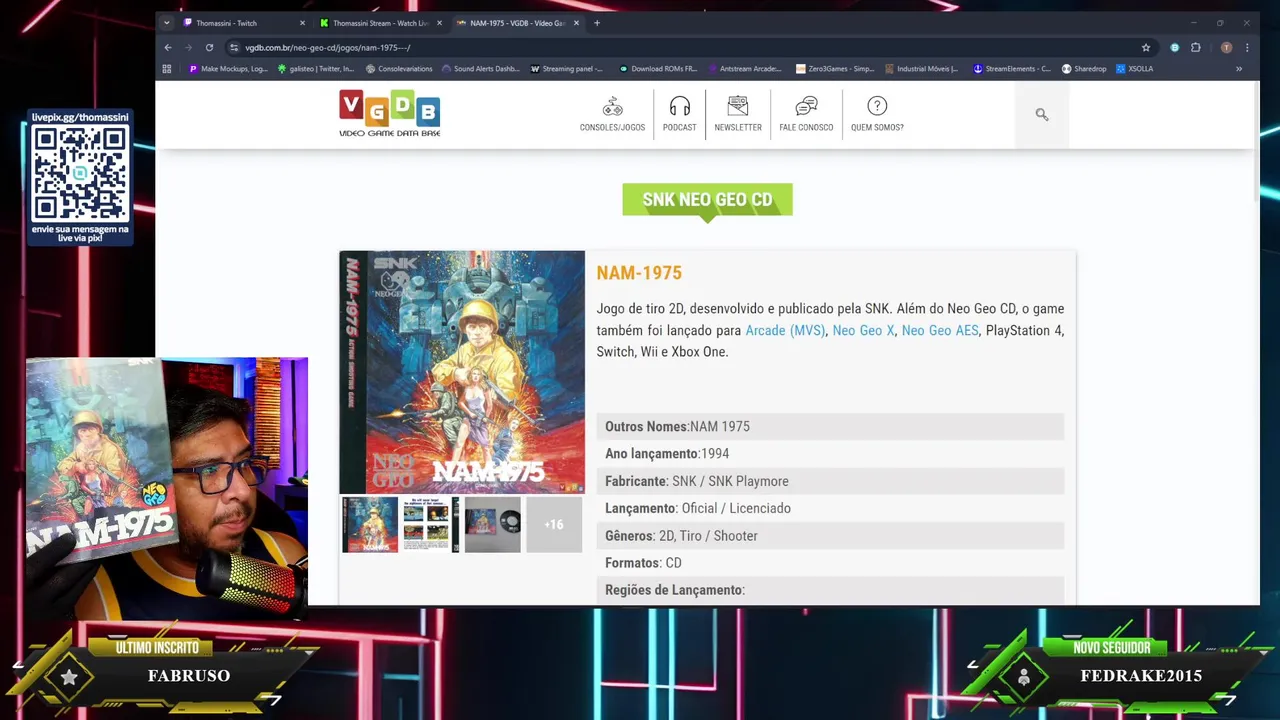Click the SNK NEO GEO CD banner
Image resolution: width=1280 pixels, height=720 pixels.
(707, 199)
